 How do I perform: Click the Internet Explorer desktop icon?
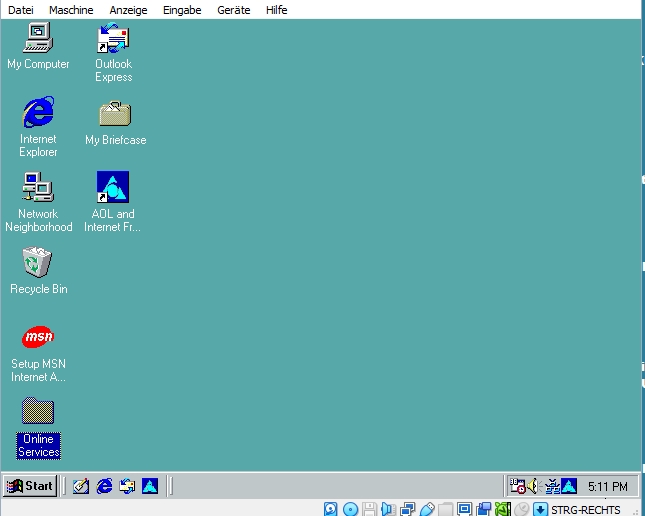tap(38, 113)
